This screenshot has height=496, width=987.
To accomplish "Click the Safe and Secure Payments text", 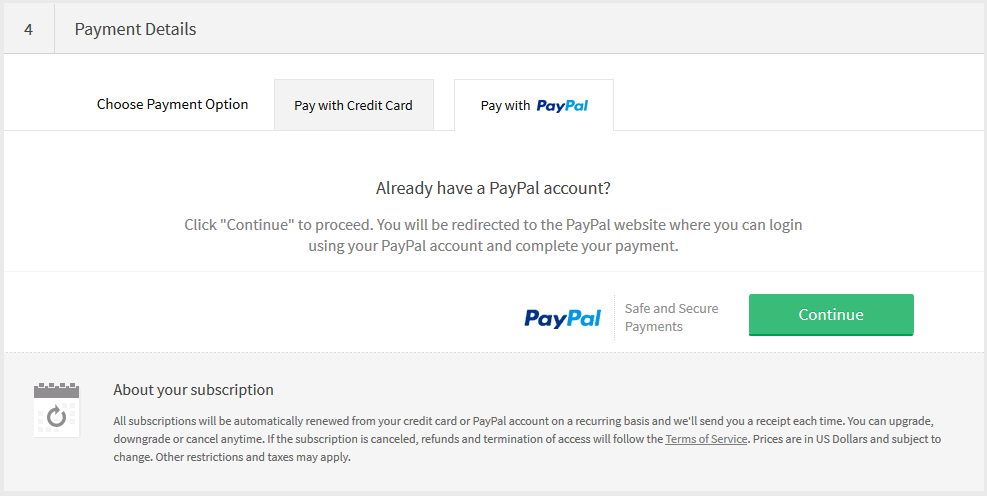I will click(671, 317).
